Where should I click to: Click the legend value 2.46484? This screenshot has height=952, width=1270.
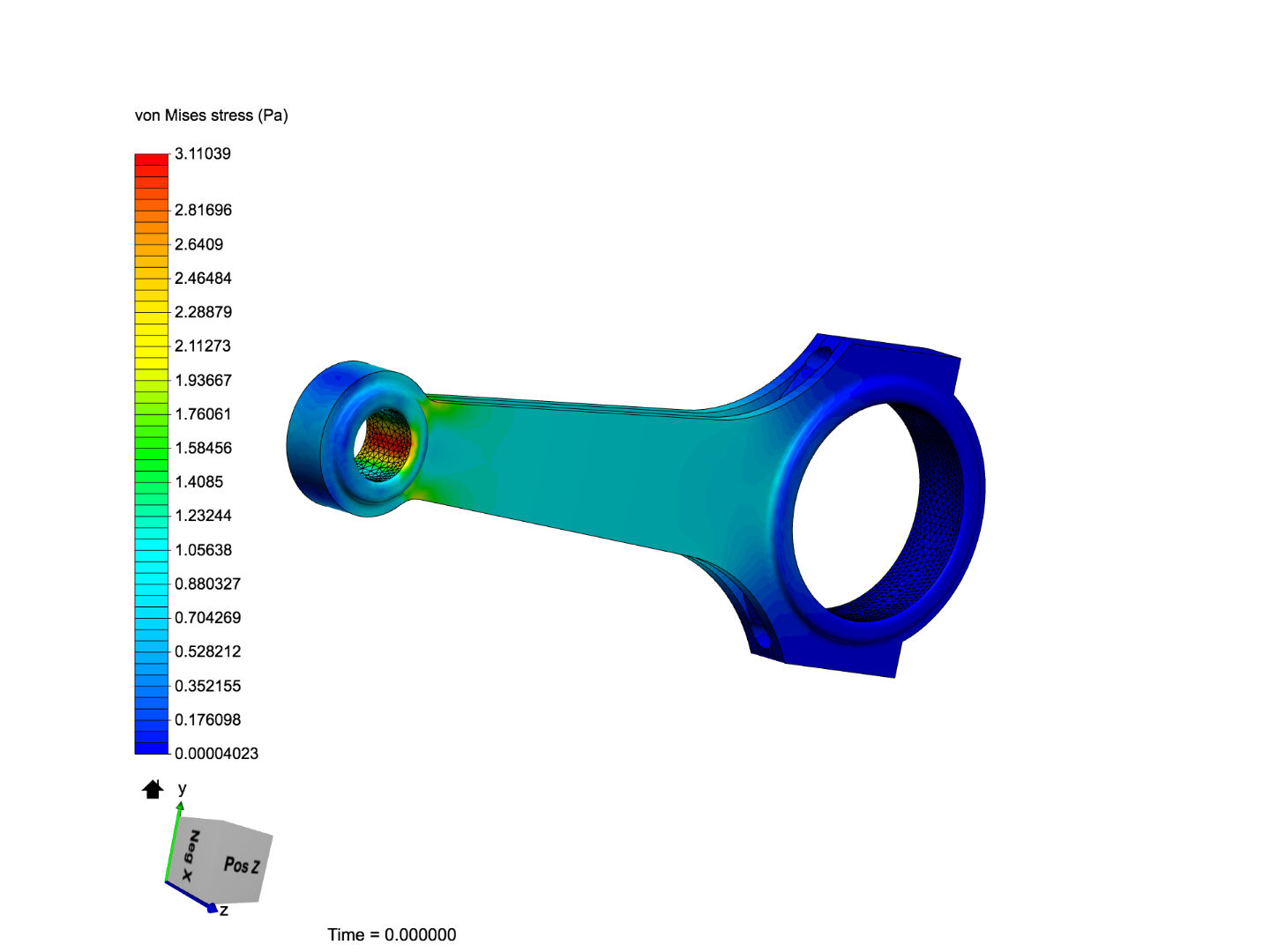(203, 278)
